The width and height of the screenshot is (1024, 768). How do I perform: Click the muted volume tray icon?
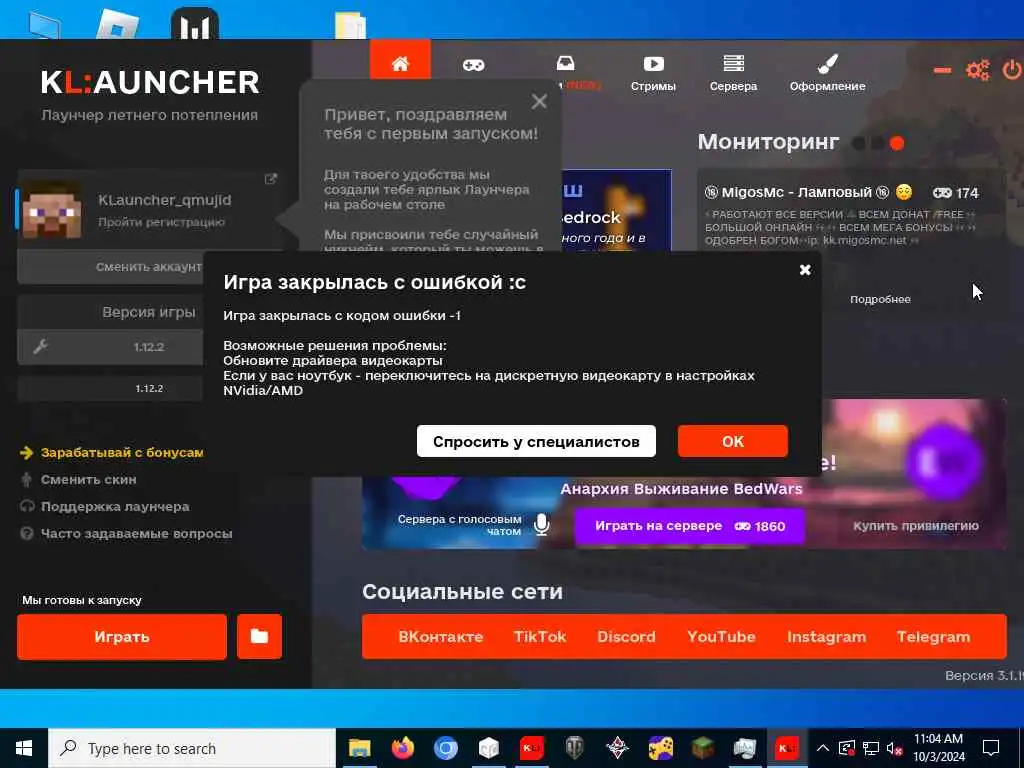pyautogui.click(x=894, y=748)
